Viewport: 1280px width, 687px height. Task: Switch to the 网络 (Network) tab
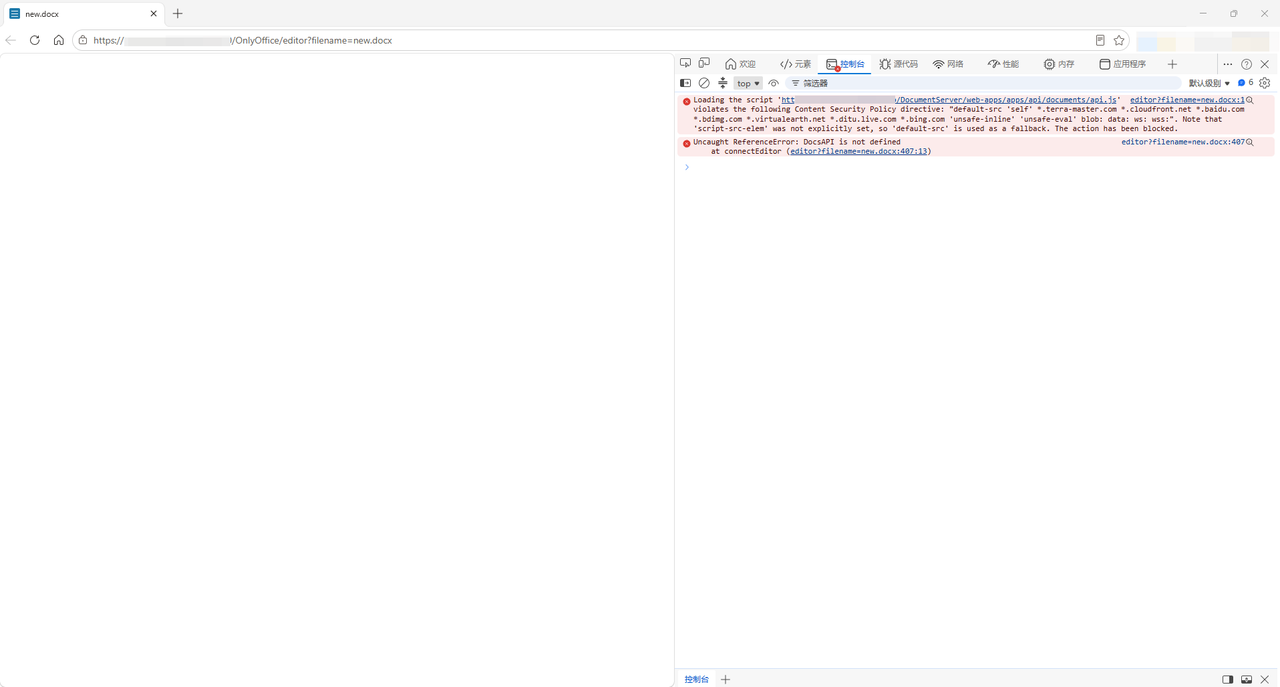tap(948, 64)
